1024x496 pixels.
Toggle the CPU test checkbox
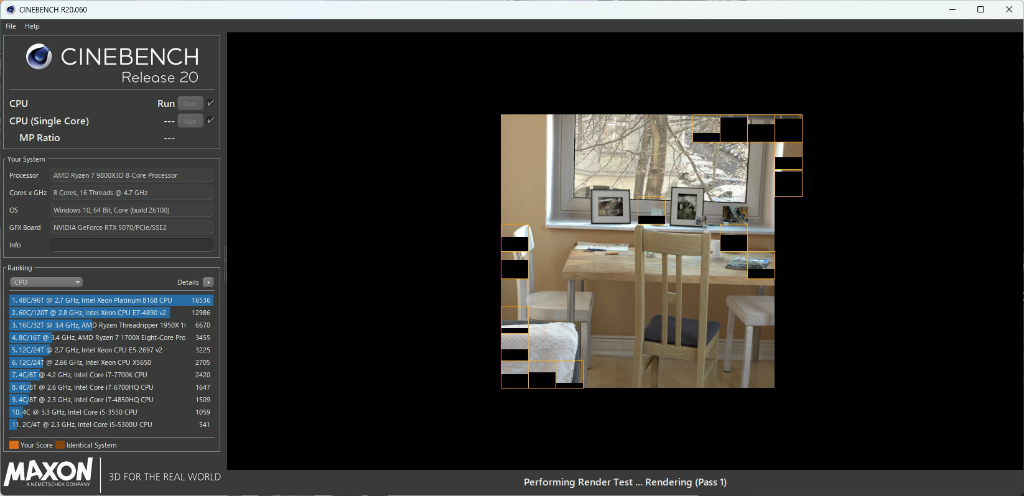click(210, 103)
